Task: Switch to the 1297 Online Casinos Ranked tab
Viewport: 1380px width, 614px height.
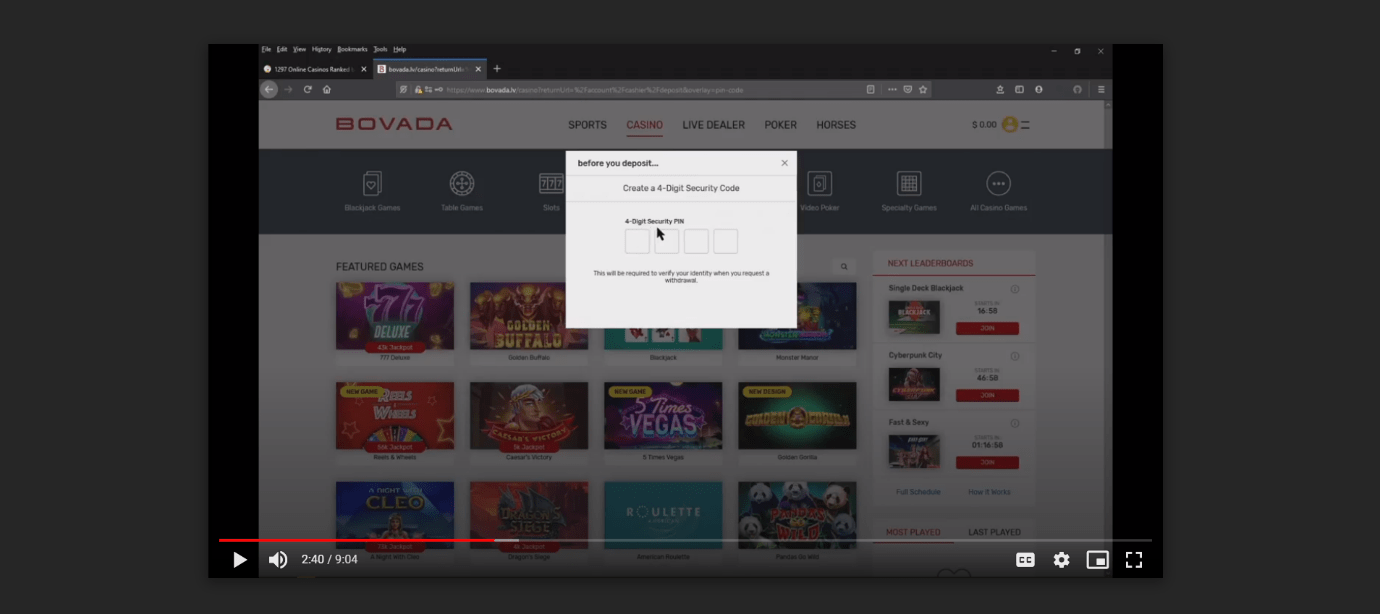Action: click(x=316, y=69)
